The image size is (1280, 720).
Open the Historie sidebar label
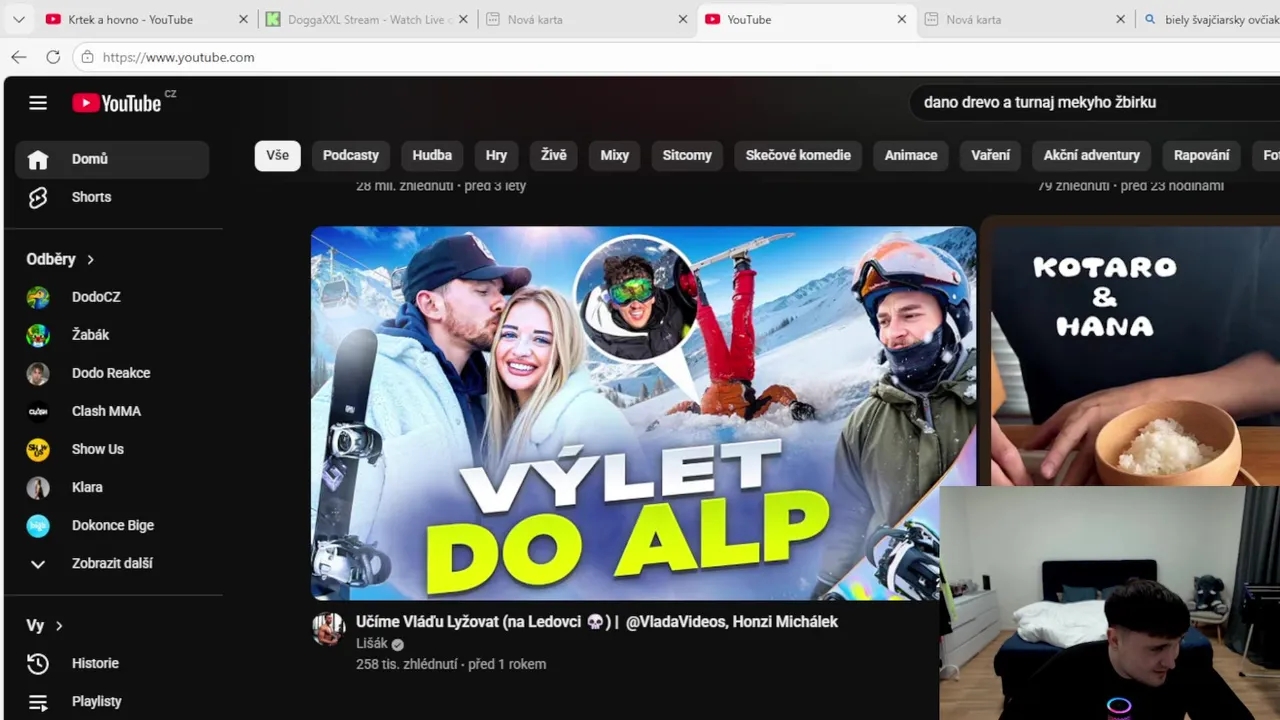(x=95, y=663)
